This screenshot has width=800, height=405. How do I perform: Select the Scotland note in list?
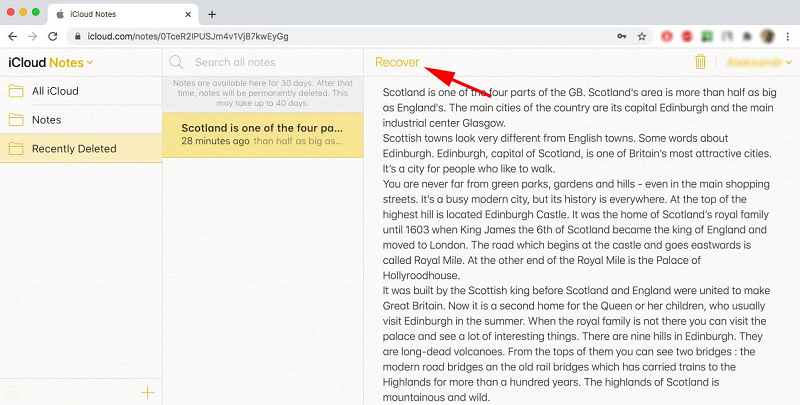tap(263, 135)
